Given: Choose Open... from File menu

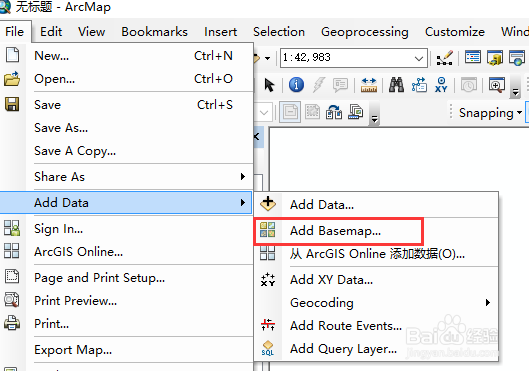Looking at the screenshot, I should [127, 79].
